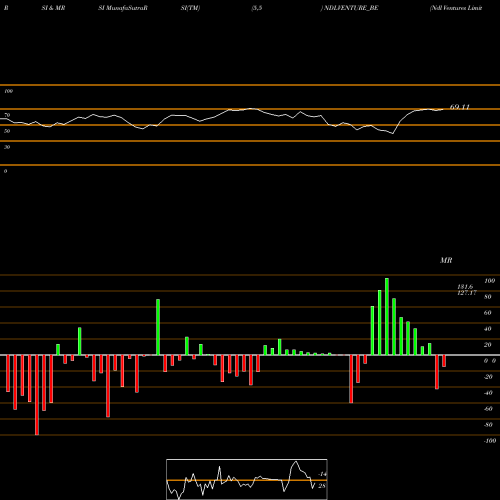500x500 pixels.
Task: Click the -40 label on MR axis
Action: (488, 393)
